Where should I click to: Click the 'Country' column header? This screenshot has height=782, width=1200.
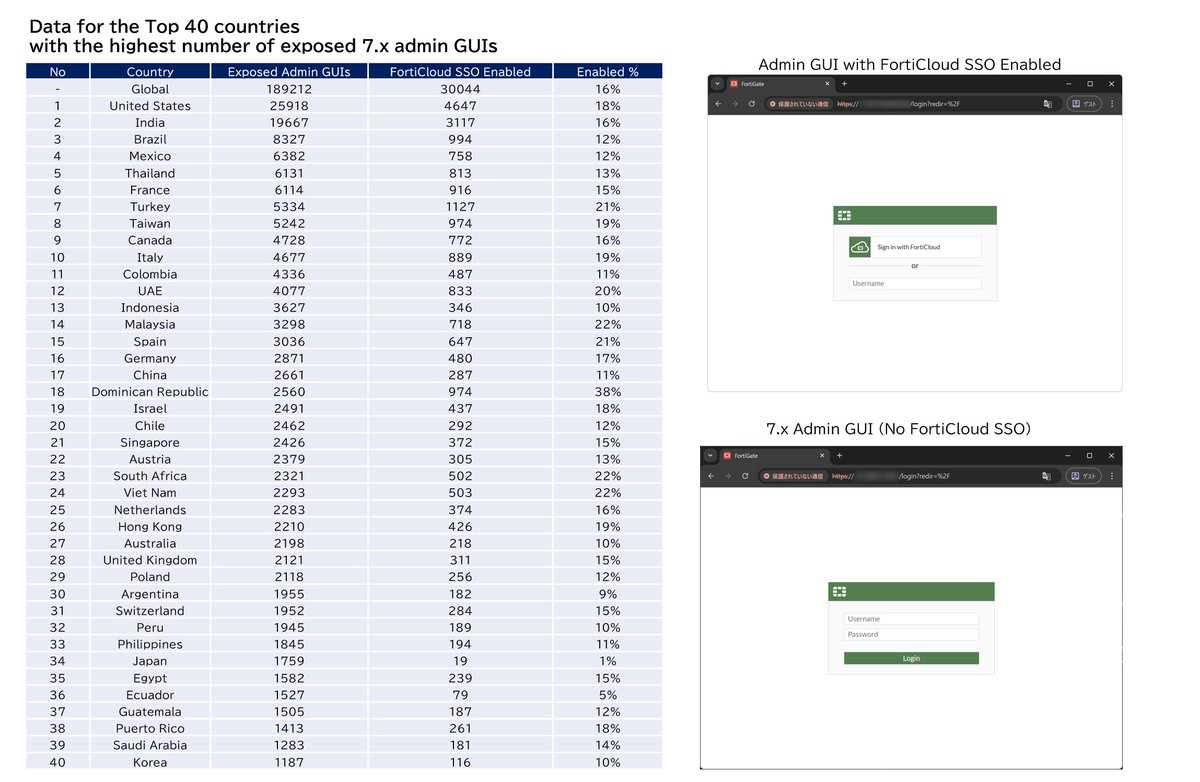(x=150, y=71)
